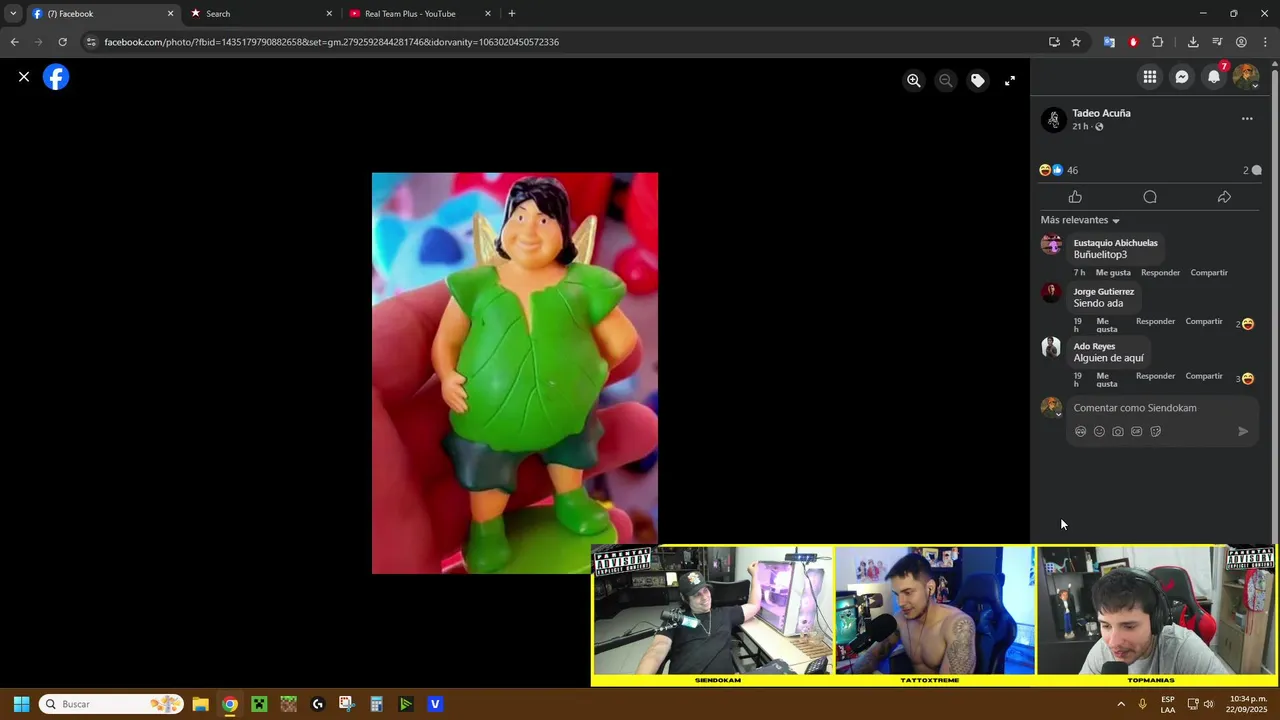Reply to the Siendo ada comment
The height and width of the screenshot is (720, 1280).
[1155, 322]
